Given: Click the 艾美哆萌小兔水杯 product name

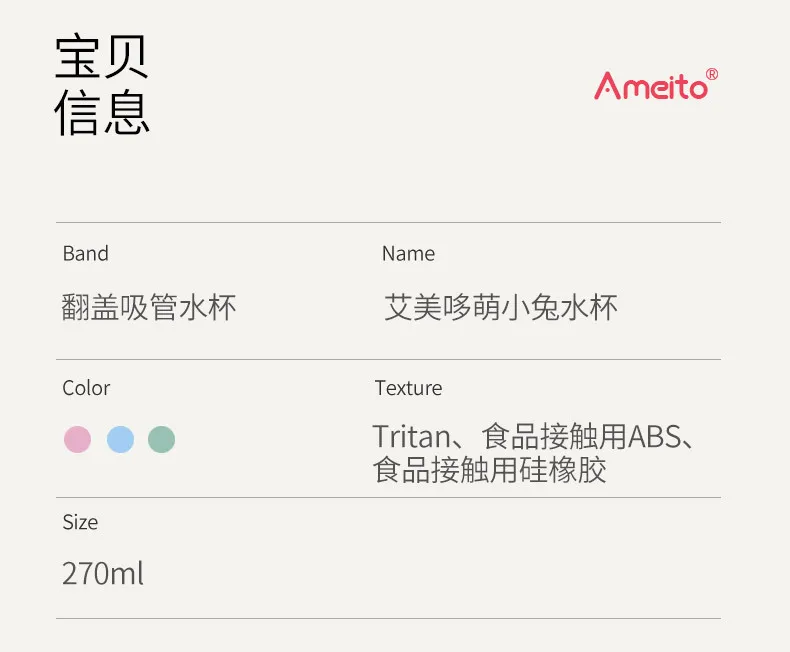Looking at the screenshot, I should (x=501, y=307).
